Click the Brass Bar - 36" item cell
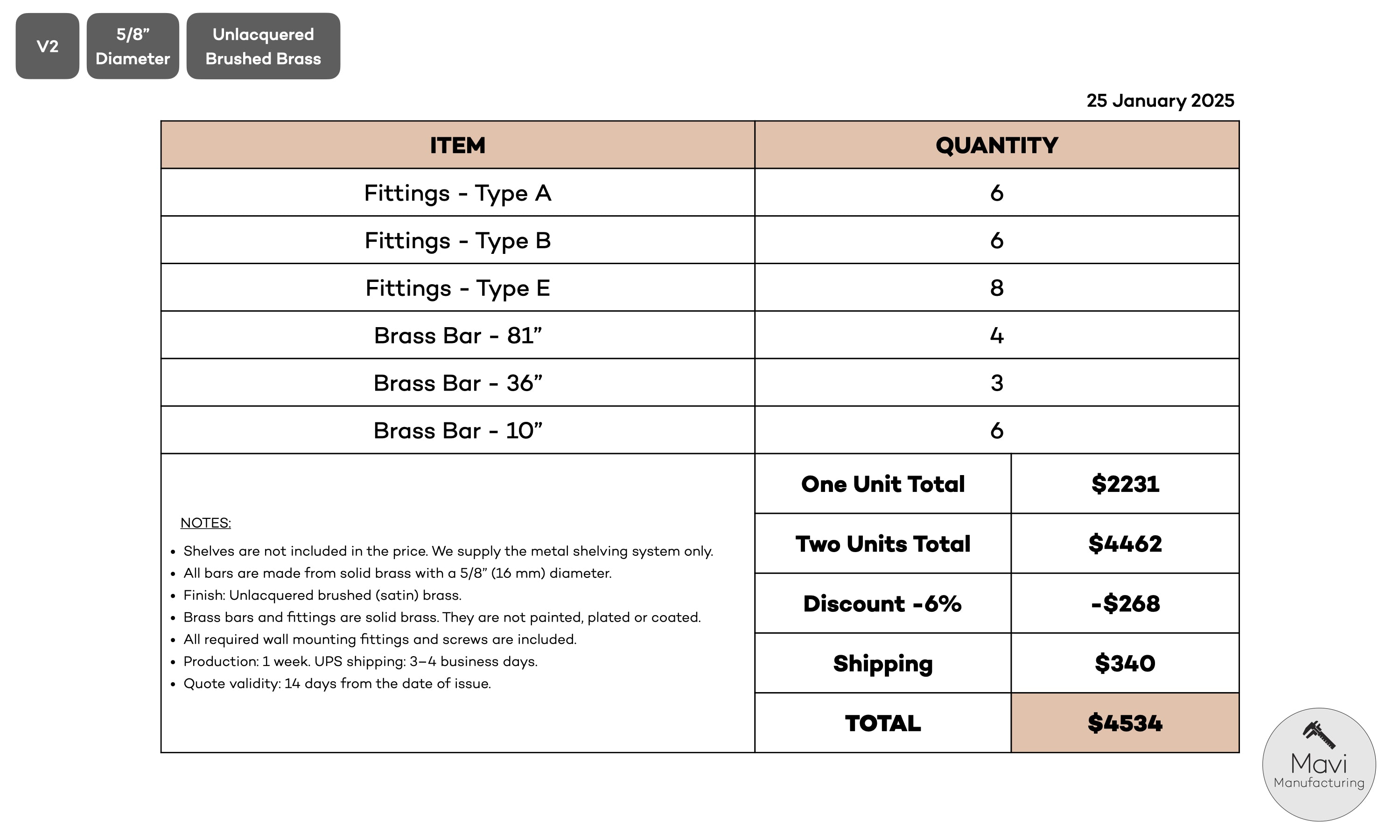 pyautogui.click(x=457, y=383)
